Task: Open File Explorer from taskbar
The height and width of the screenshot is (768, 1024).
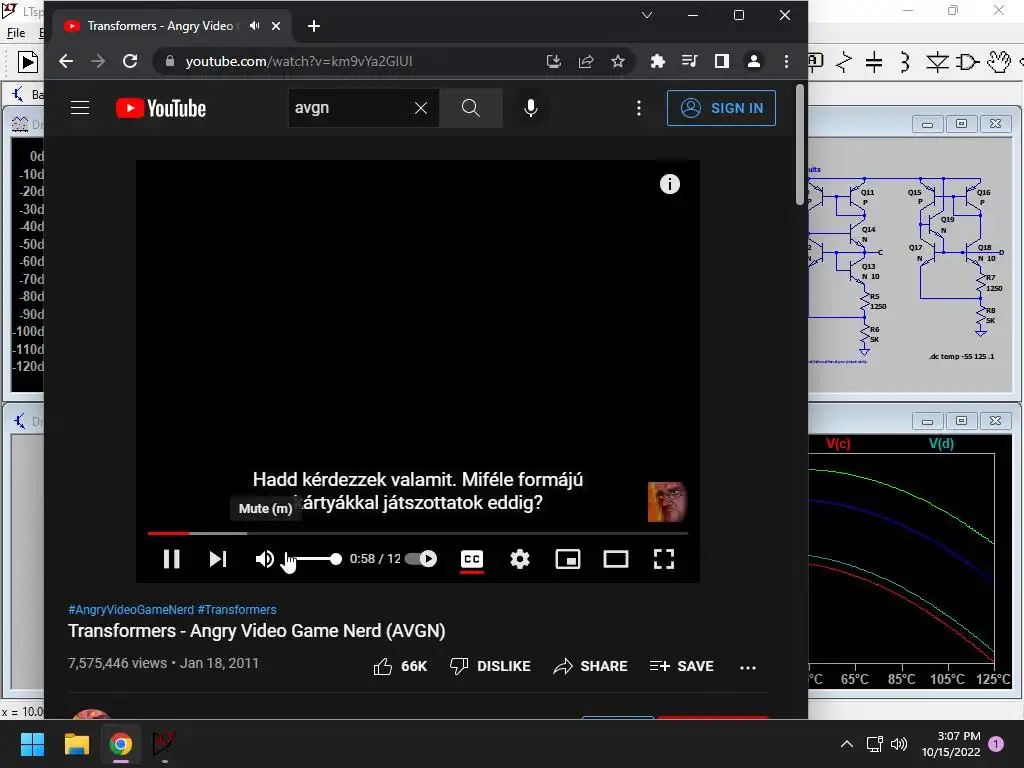Action: pyautogui.click(x=76, y=744)
